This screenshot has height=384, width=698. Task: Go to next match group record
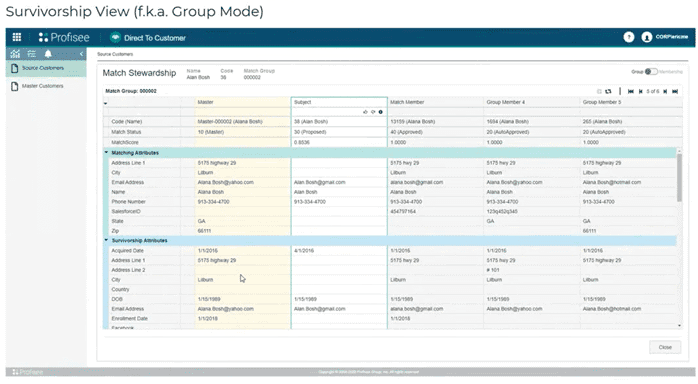pyautogui.click(x=665, y=91)
